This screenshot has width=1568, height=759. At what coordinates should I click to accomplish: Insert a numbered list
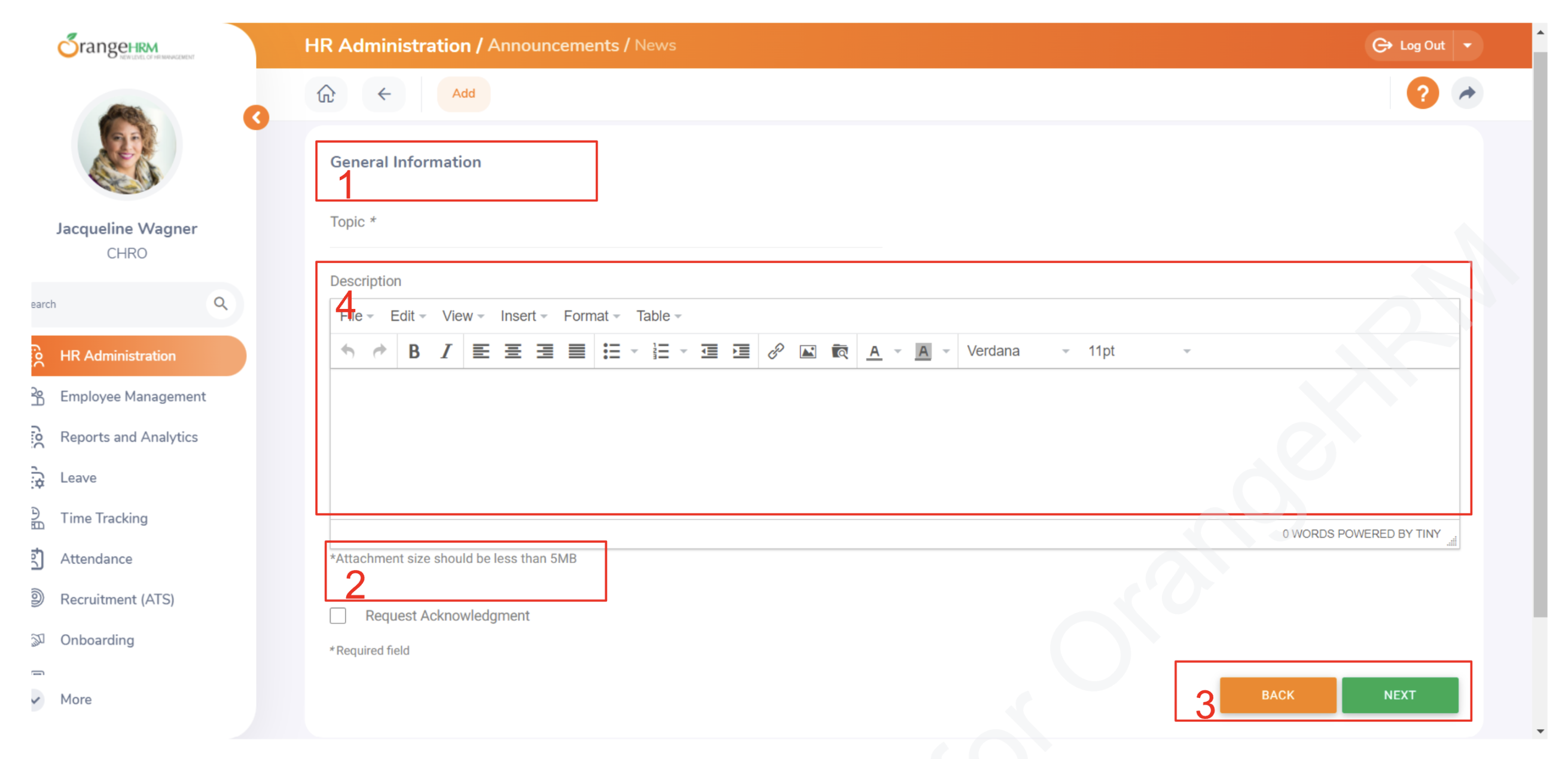tap(660, 351)
